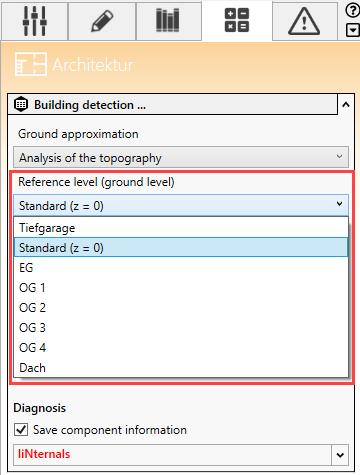360x475 pixels.
Task: Click the Architektur floor plan icon
Action: [x=31, y=64]
